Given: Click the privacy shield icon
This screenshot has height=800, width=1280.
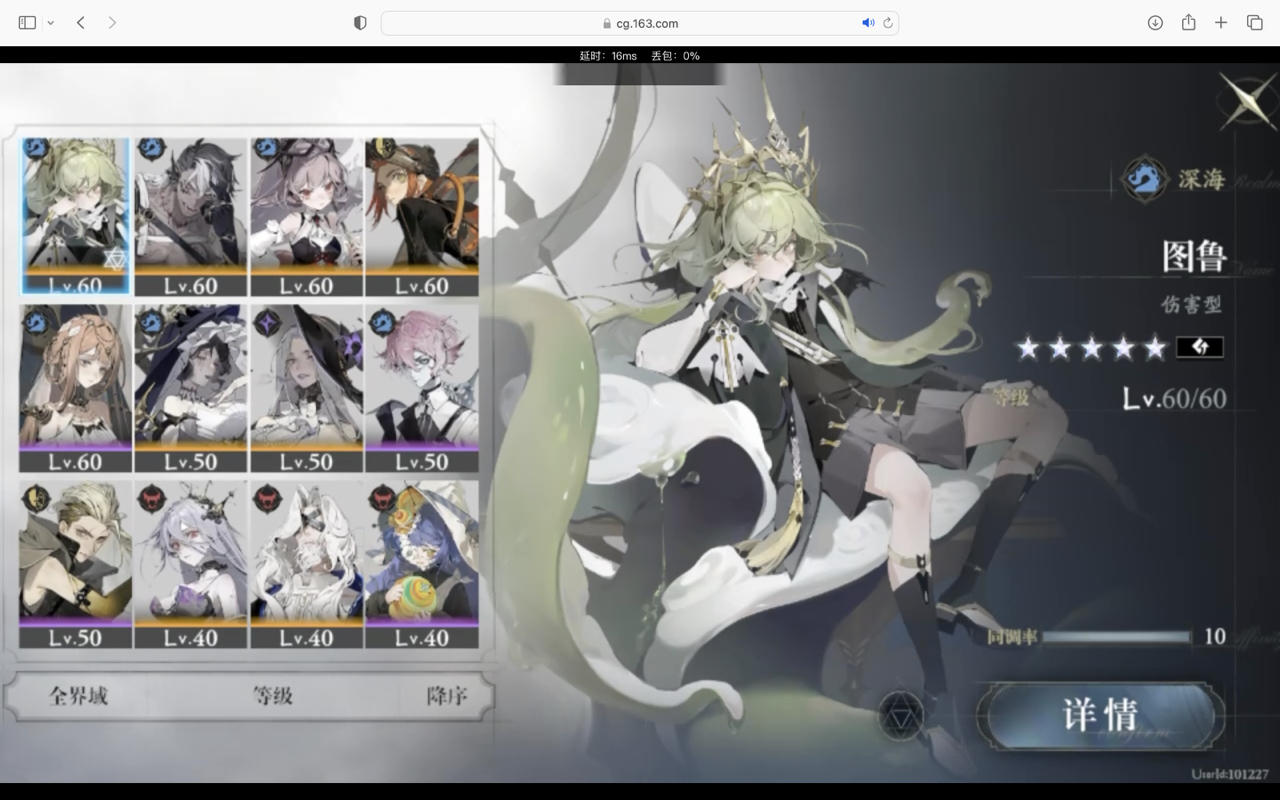Looking at the screenshot, I should pyautogui.click(x=360, y=22).
